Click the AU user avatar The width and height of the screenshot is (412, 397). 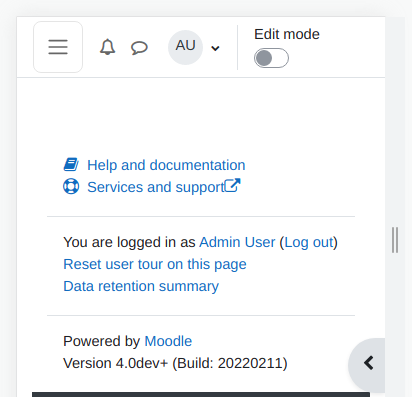point(185,47)
